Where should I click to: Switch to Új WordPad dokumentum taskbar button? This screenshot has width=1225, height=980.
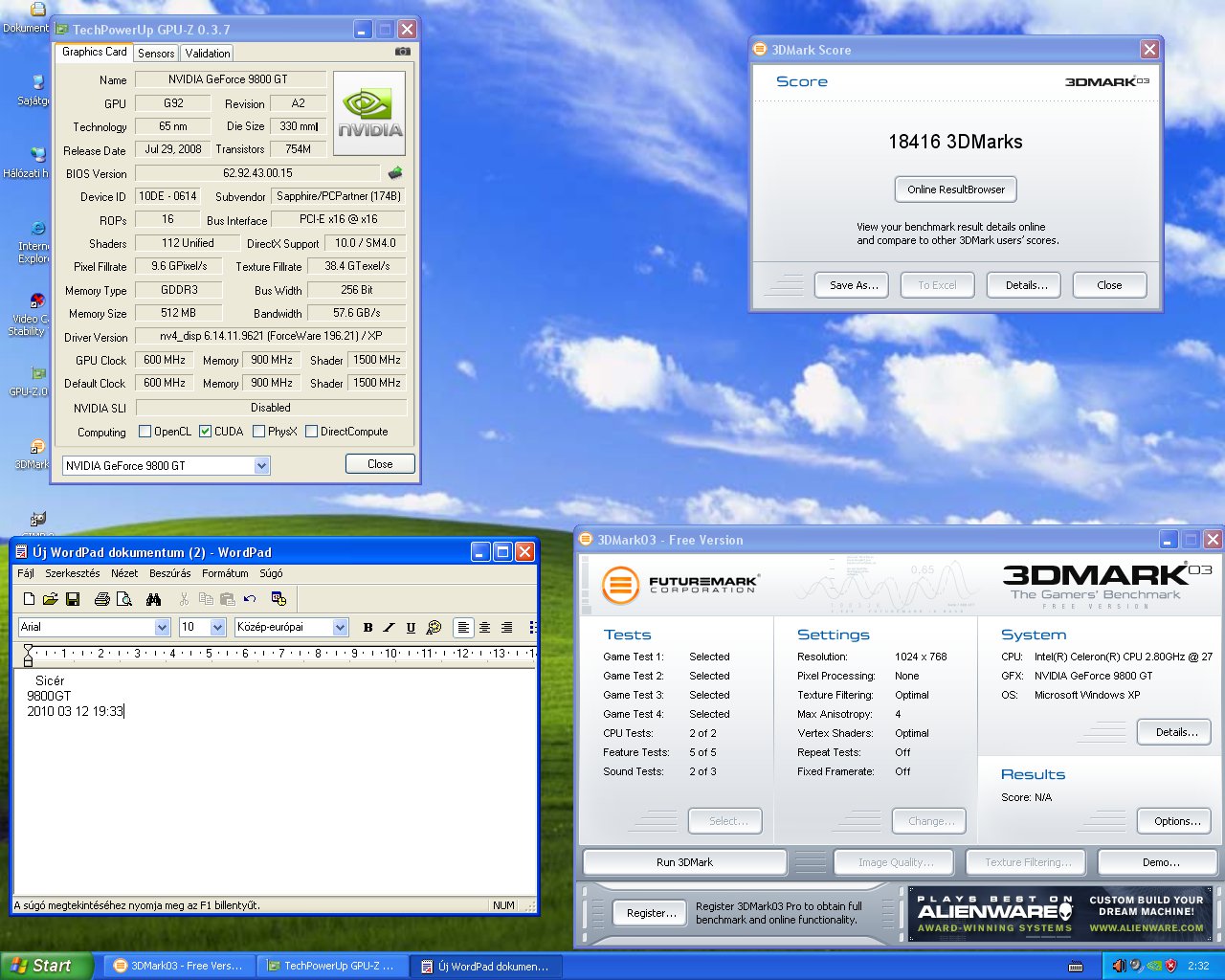[487, 966]
